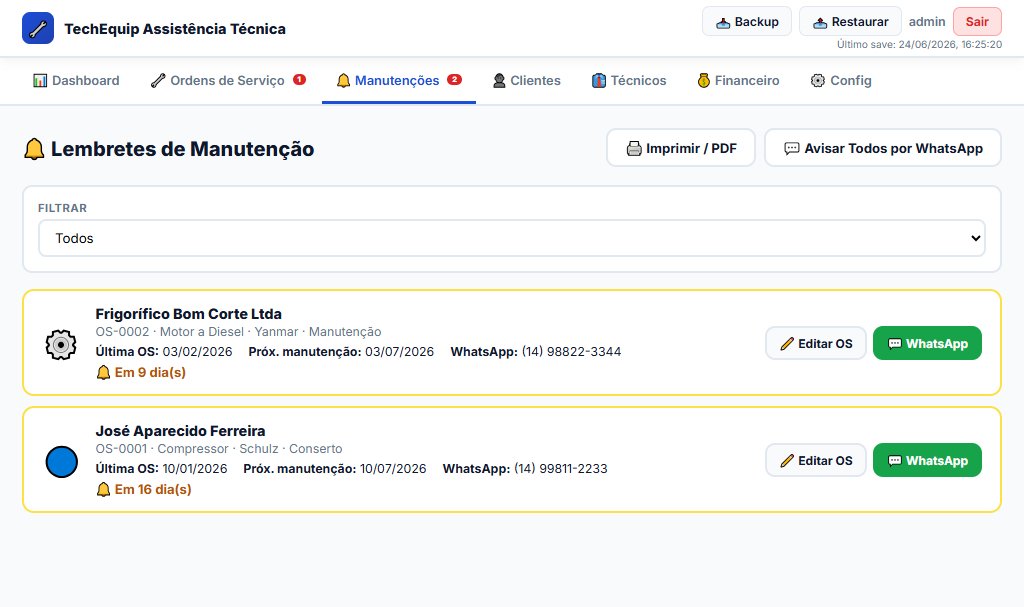
Task: Send WhatsApp to José Aparecido Ferreira
Action: click(x=927, y=460)
